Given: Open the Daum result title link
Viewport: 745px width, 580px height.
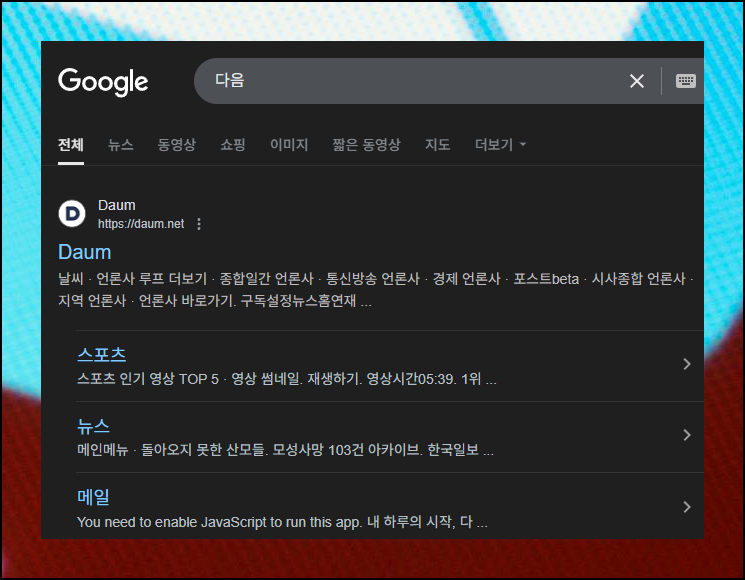Looking at the screenshot, I should (85, 252).
